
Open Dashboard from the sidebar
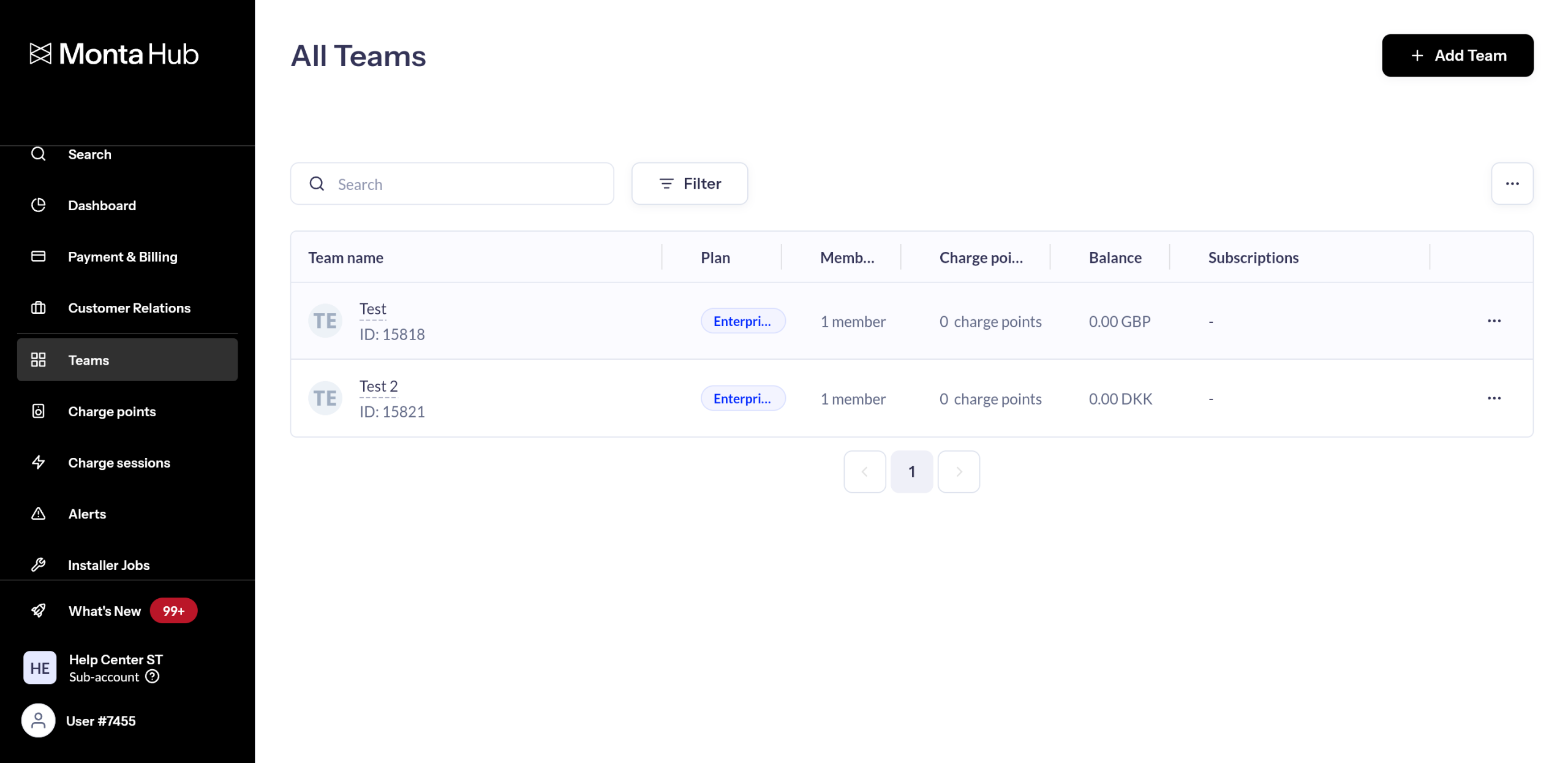pyautogui.click(x=102, y=205)
